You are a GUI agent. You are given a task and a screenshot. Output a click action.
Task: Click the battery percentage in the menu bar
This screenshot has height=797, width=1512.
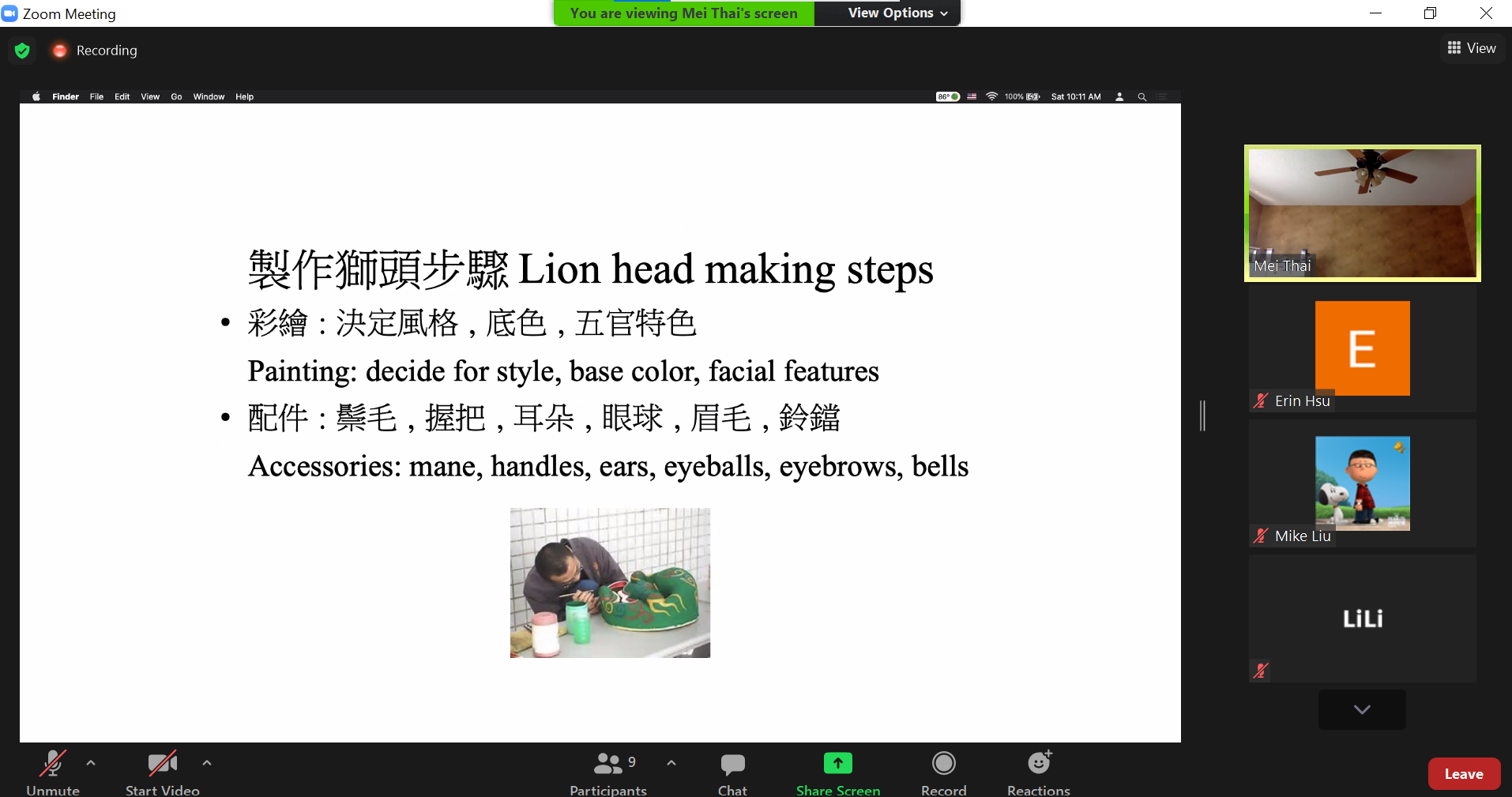[1015, 96]
